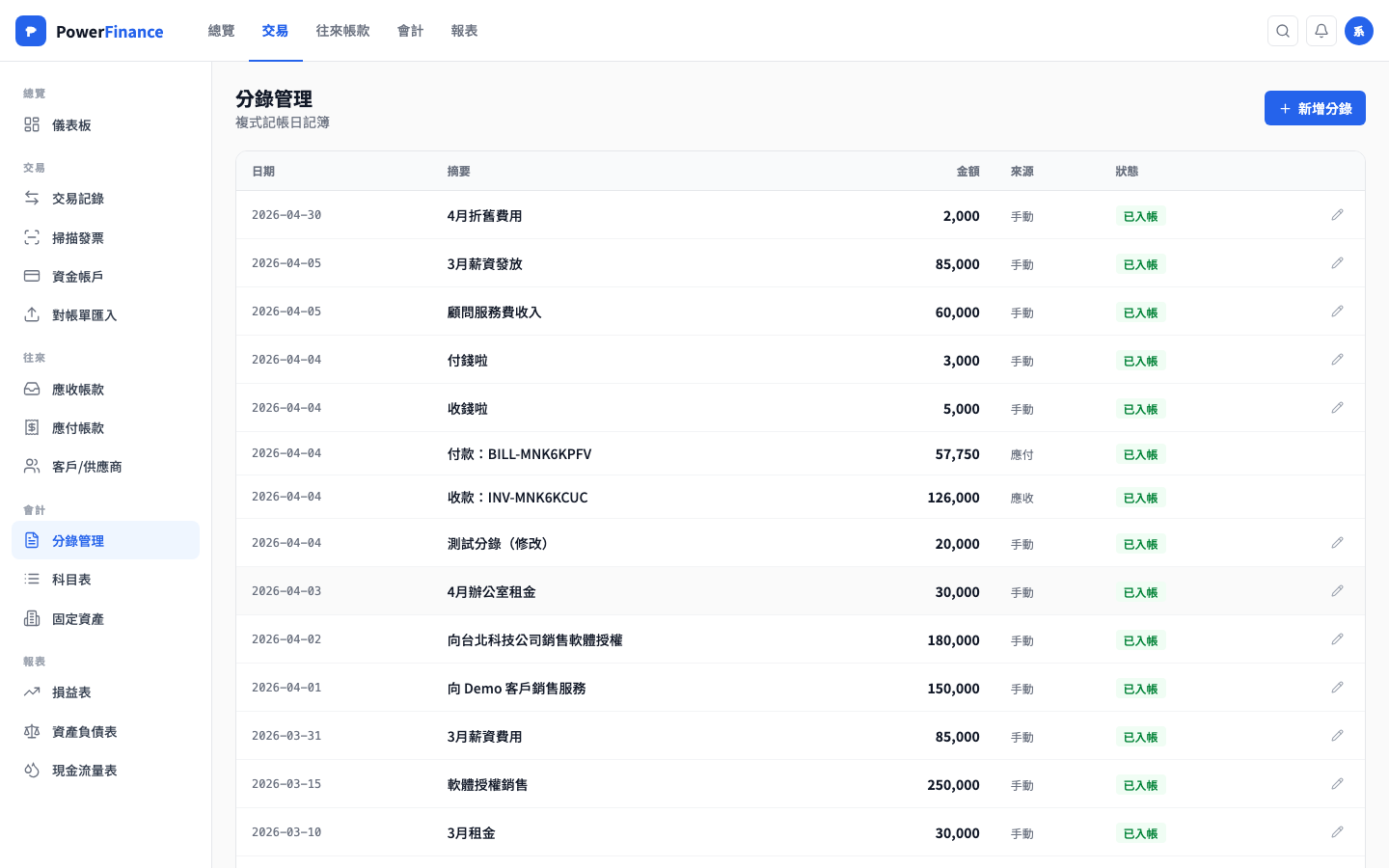Open the 往來帳款 menu item

tap(342, 30)
